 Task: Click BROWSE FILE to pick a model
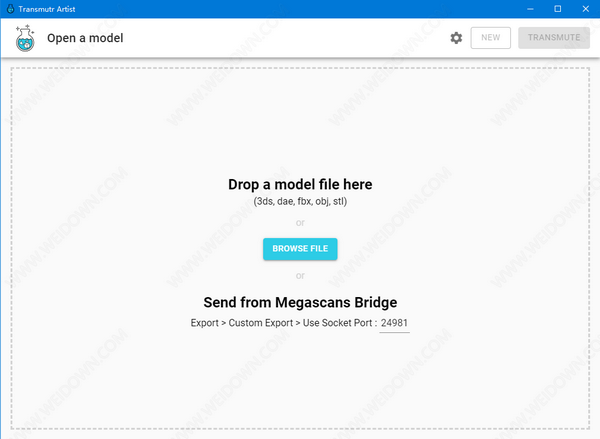300,248
